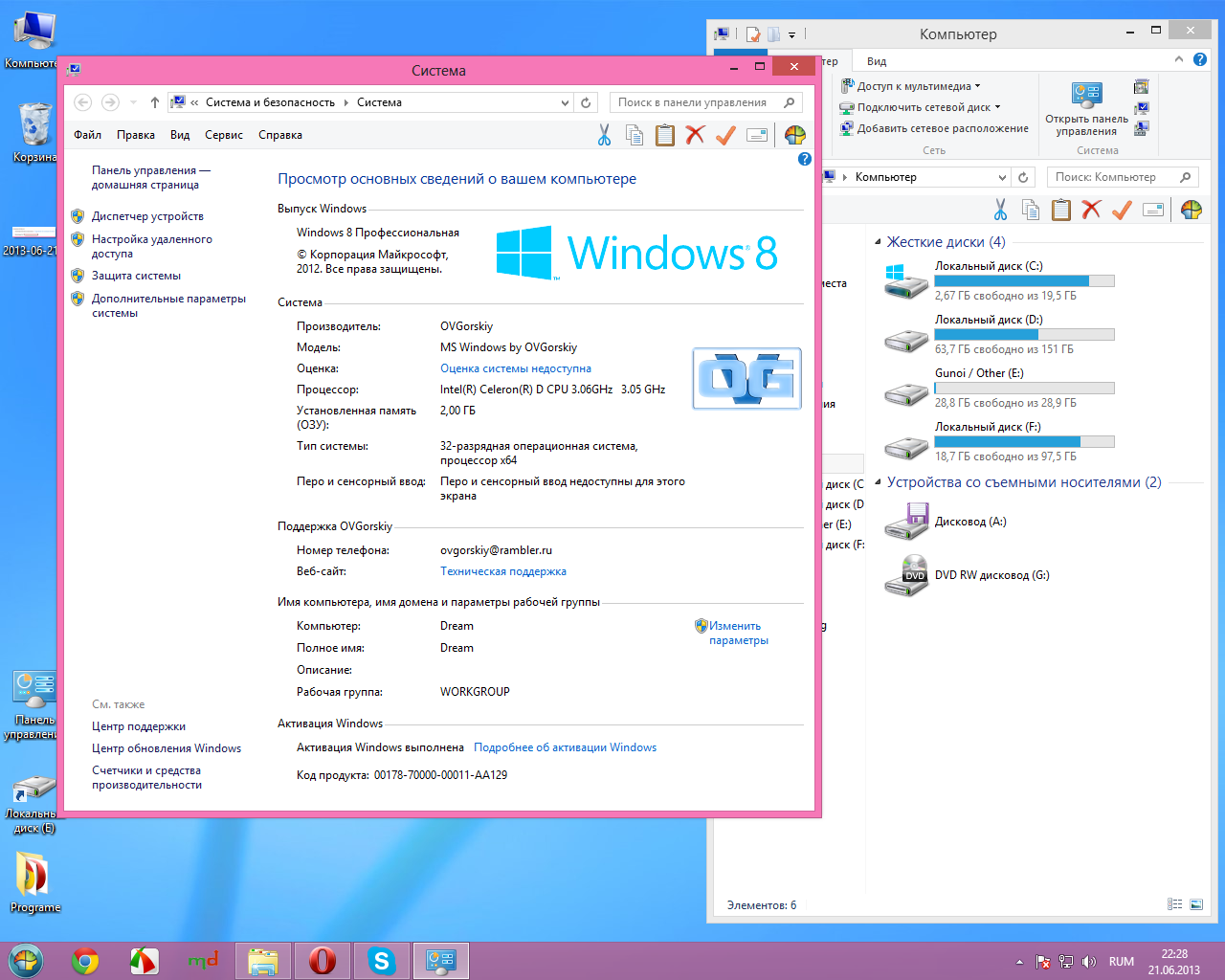Click the speaker volume icon in the system tray
The height and width of the screenshot is (980, 1225).
point(1088,962)
